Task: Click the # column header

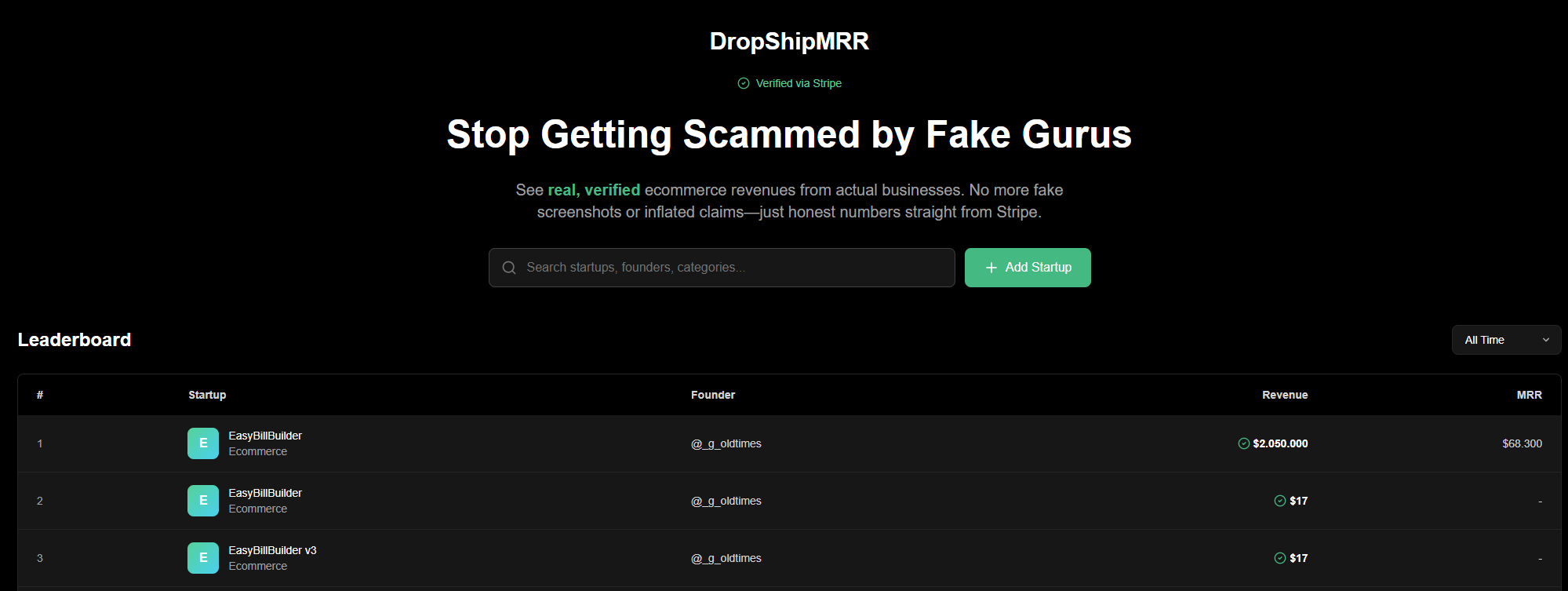Action: (x=40, y=395)
